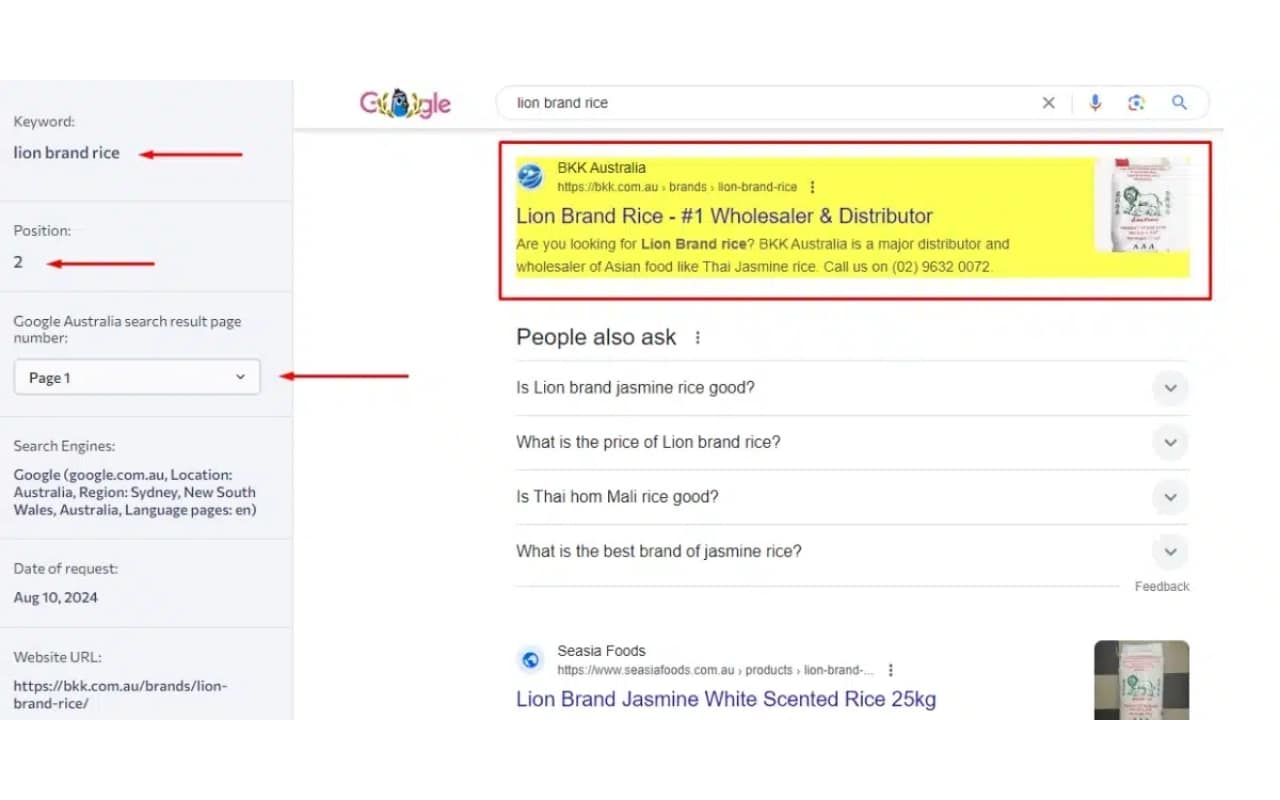Image resolution: width=1280 pixels, height=800 pixels.
Task: Click the Seasia Foods globe favicon
Action: [530, 660]
